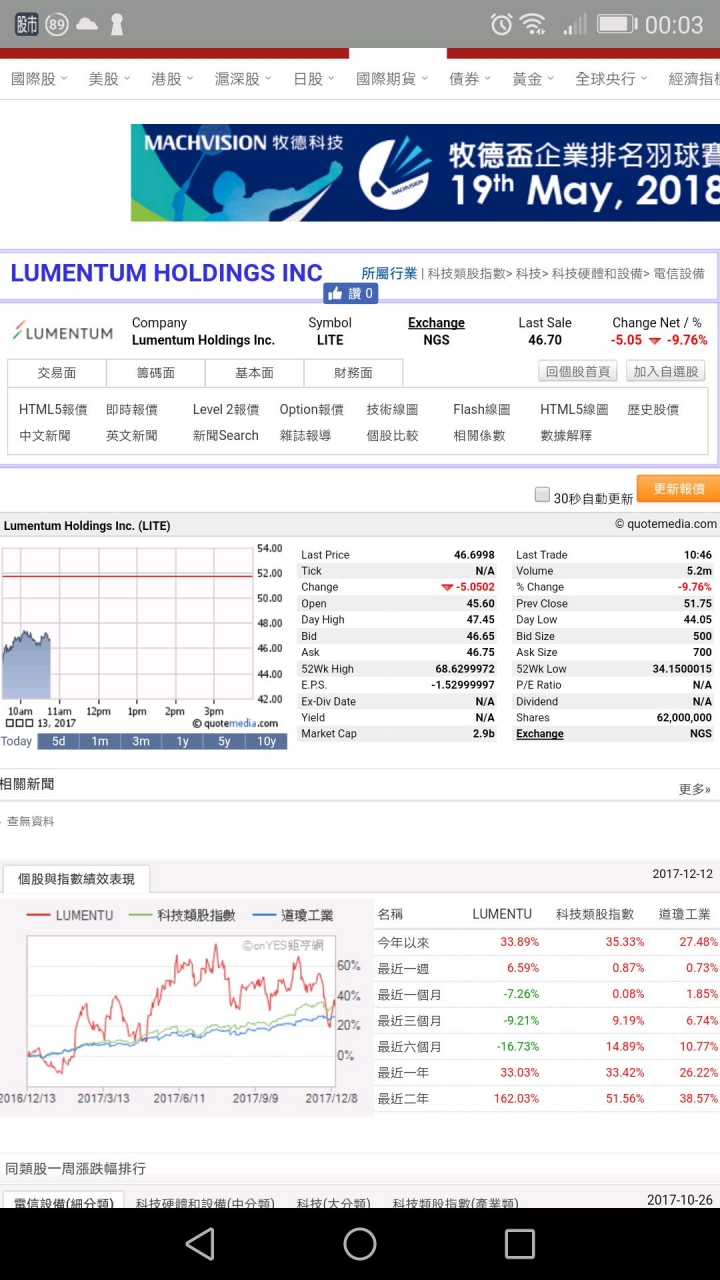The width and height of the screenshot is (720, 1280).
Task: Click the Lumentum company logo
Action: pyautogui.click(x=62, y=332)
